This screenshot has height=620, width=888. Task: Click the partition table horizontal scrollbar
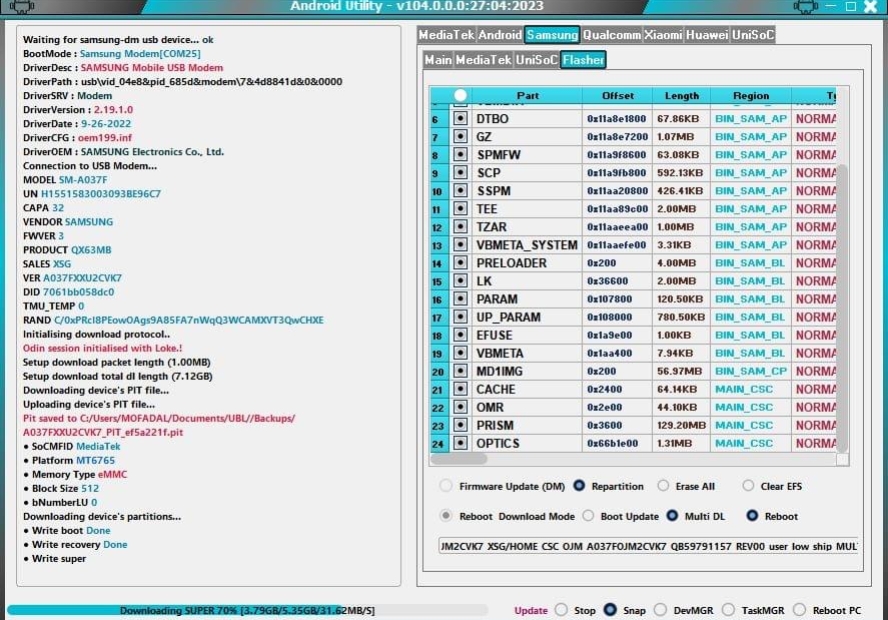pos(459,459)
